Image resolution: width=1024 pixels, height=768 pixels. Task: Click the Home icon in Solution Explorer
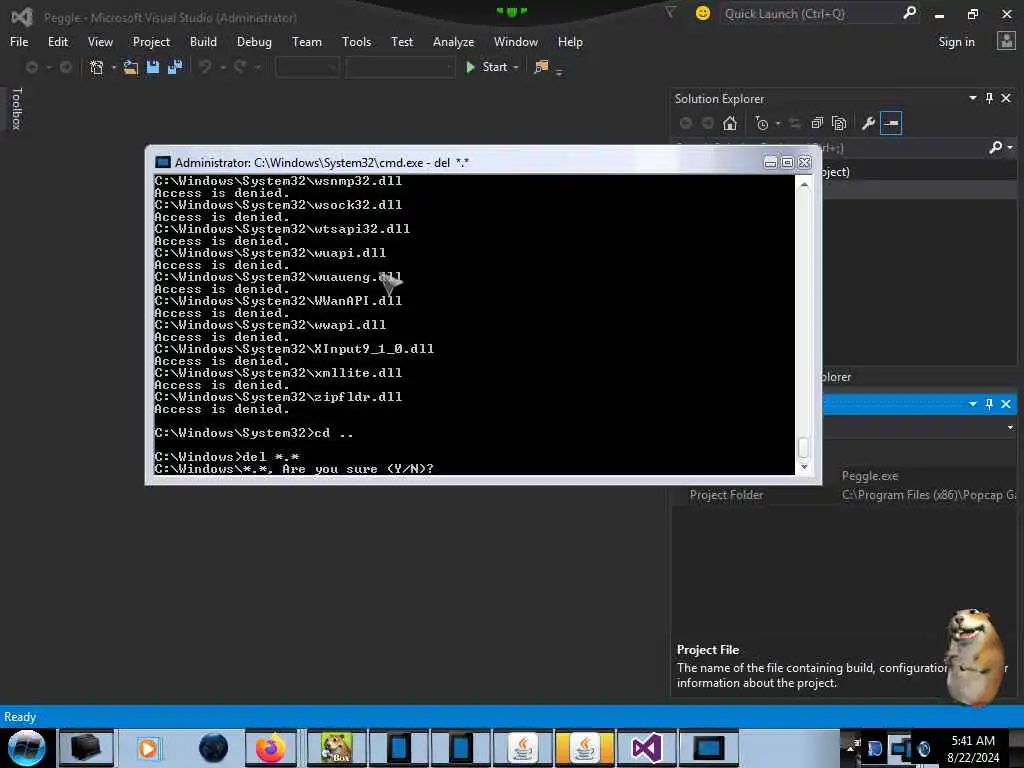click(729, 123)
